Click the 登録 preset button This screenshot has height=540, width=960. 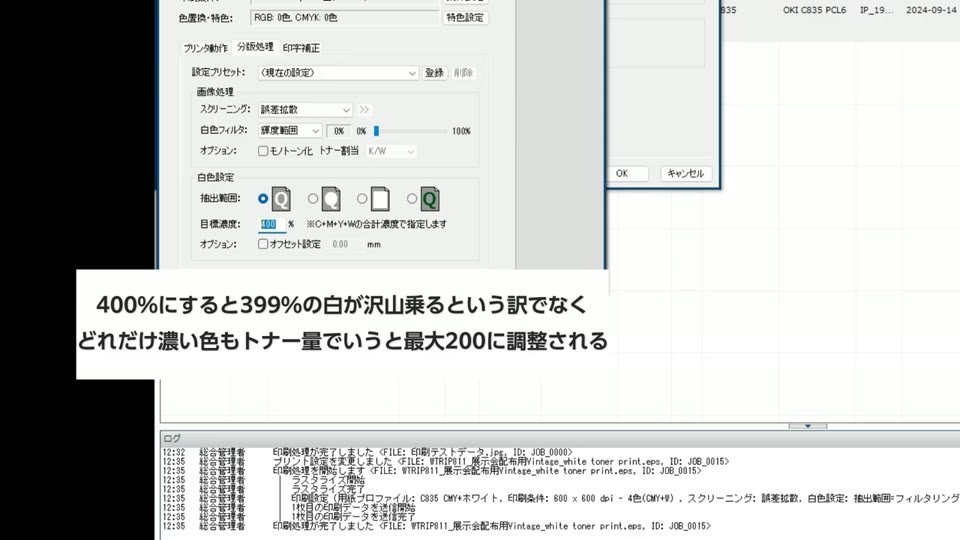pos(434,73)
